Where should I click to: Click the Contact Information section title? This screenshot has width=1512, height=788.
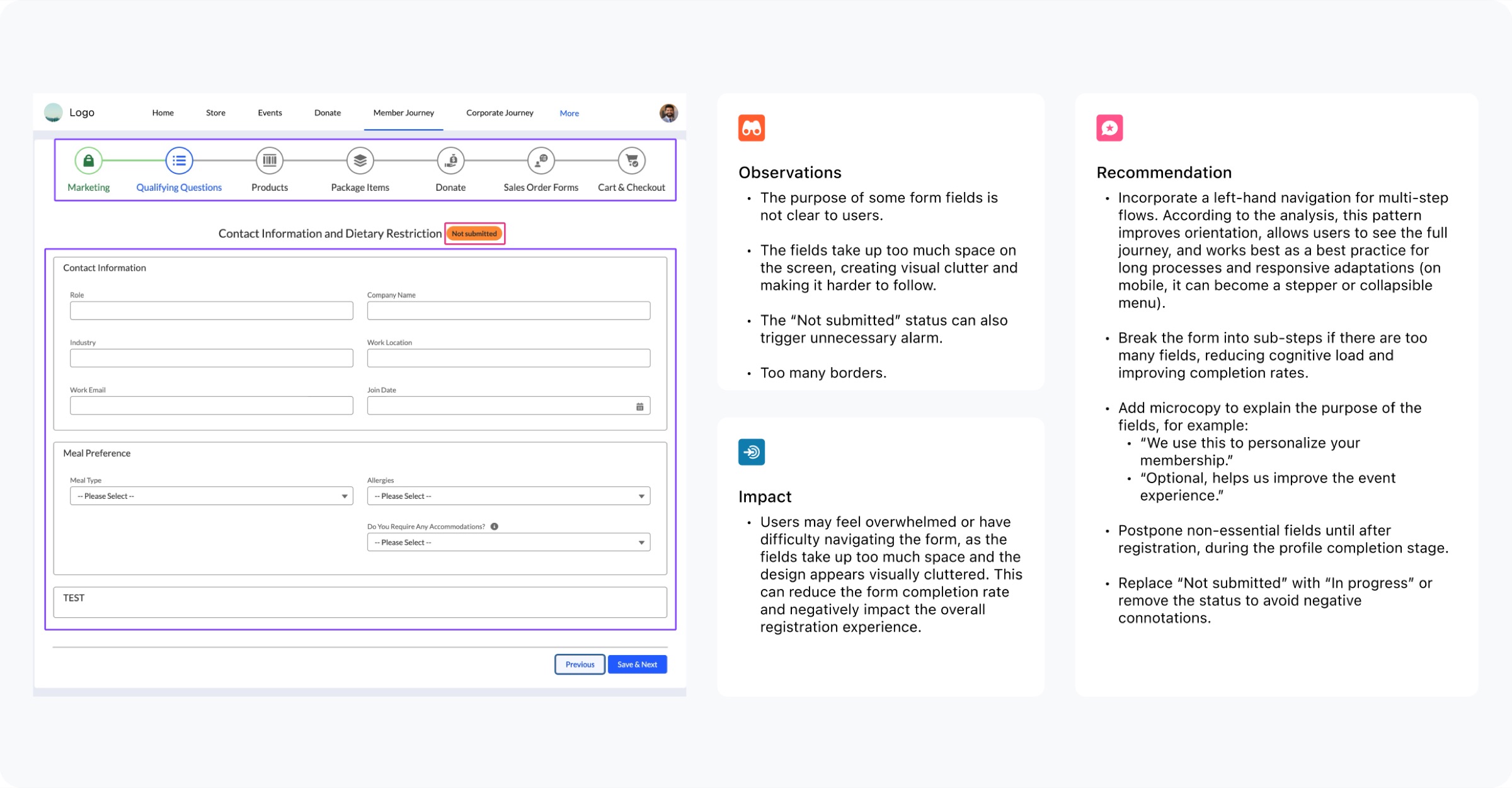click(105, 268)
